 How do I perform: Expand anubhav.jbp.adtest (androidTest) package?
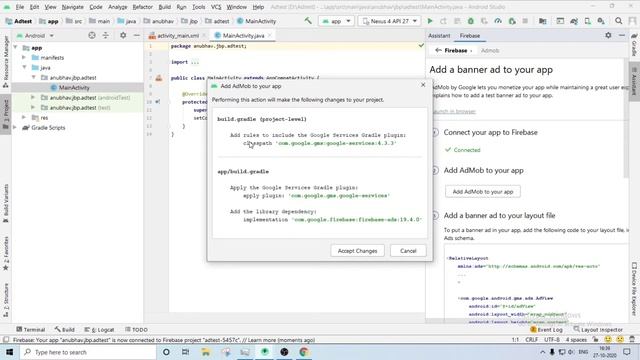coord(33,98)
